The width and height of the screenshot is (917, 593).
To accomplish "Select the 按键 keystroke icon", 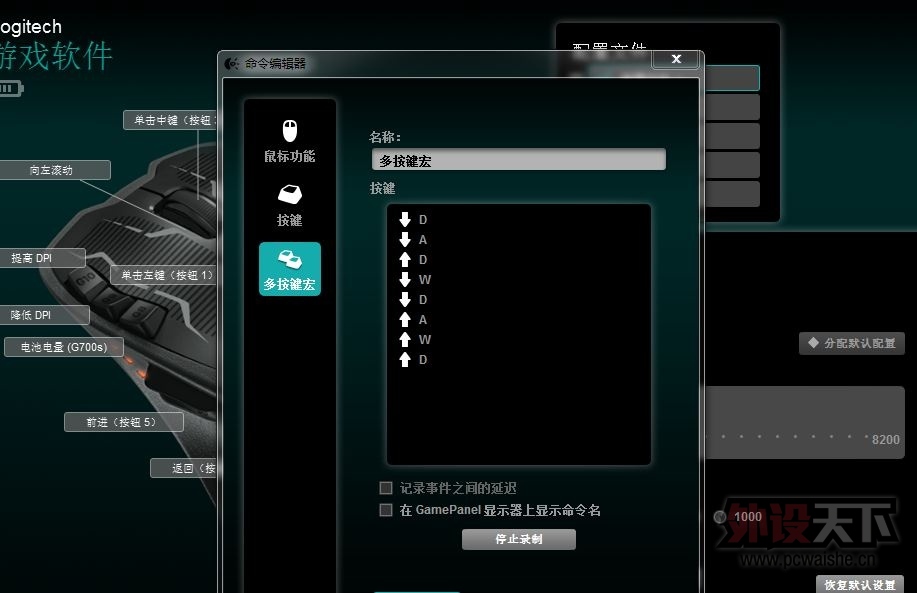I will (289, 205).
